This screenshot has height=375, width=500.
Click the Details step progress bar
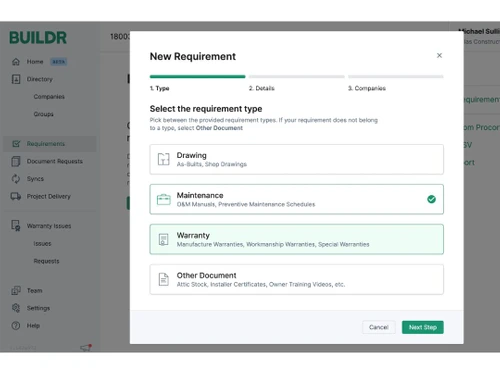coord(297,77)
